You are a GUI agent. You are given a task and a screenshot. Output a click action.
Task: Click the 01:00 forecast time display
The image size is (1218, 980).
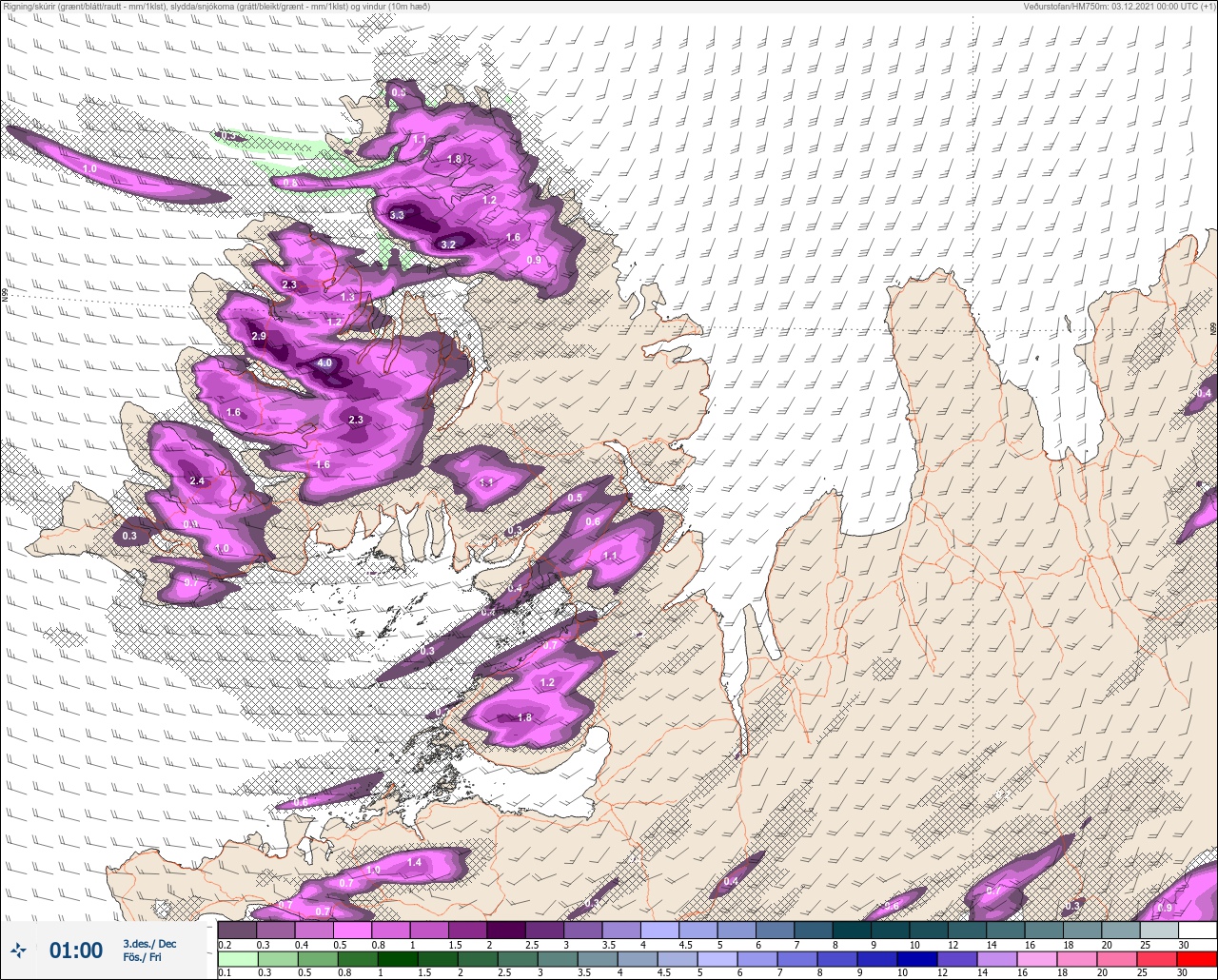coord(76,951)
